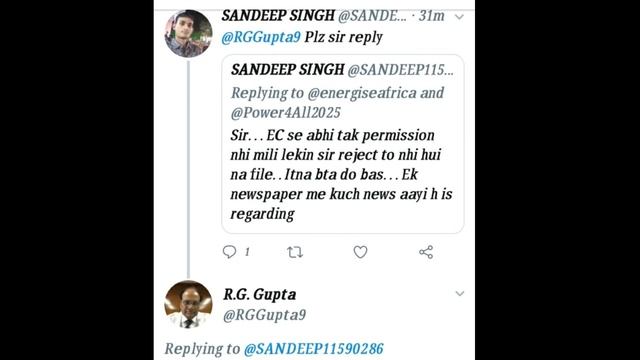Click the quoted tweet's SANDEEP SINGH author name
The image size is (640, 360).
click(x=288, y=70)
